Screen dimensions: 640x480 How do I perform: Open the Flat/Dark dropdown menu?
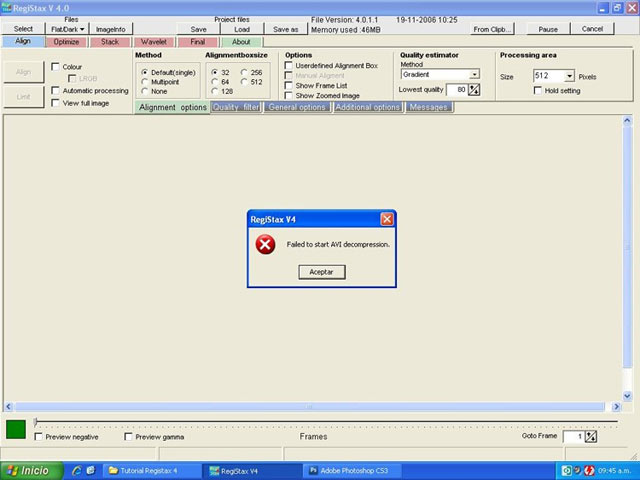coord(68,29)
